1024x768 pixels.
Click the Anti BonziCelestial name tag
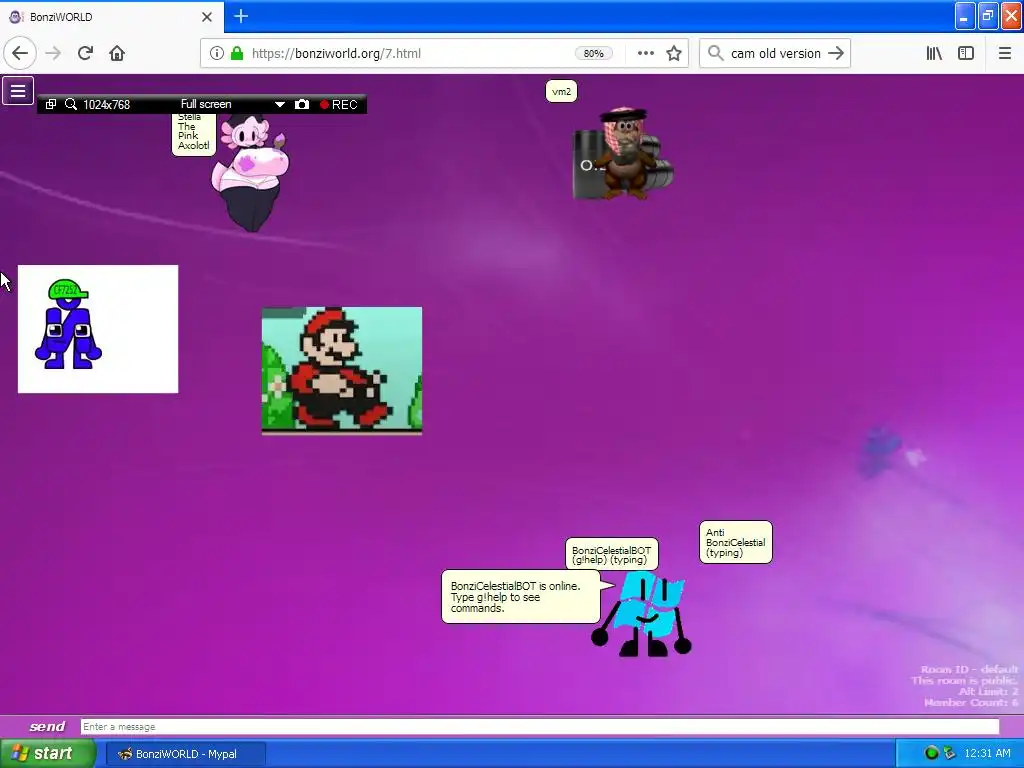pos(735,542)
